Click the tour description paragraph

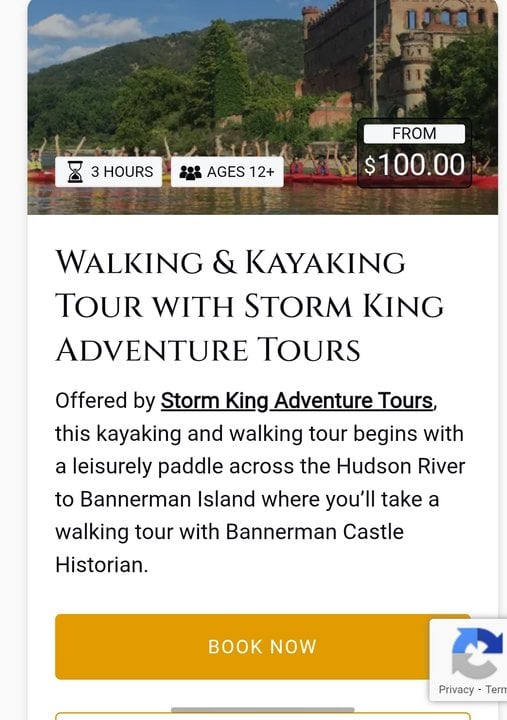(260, 483)
